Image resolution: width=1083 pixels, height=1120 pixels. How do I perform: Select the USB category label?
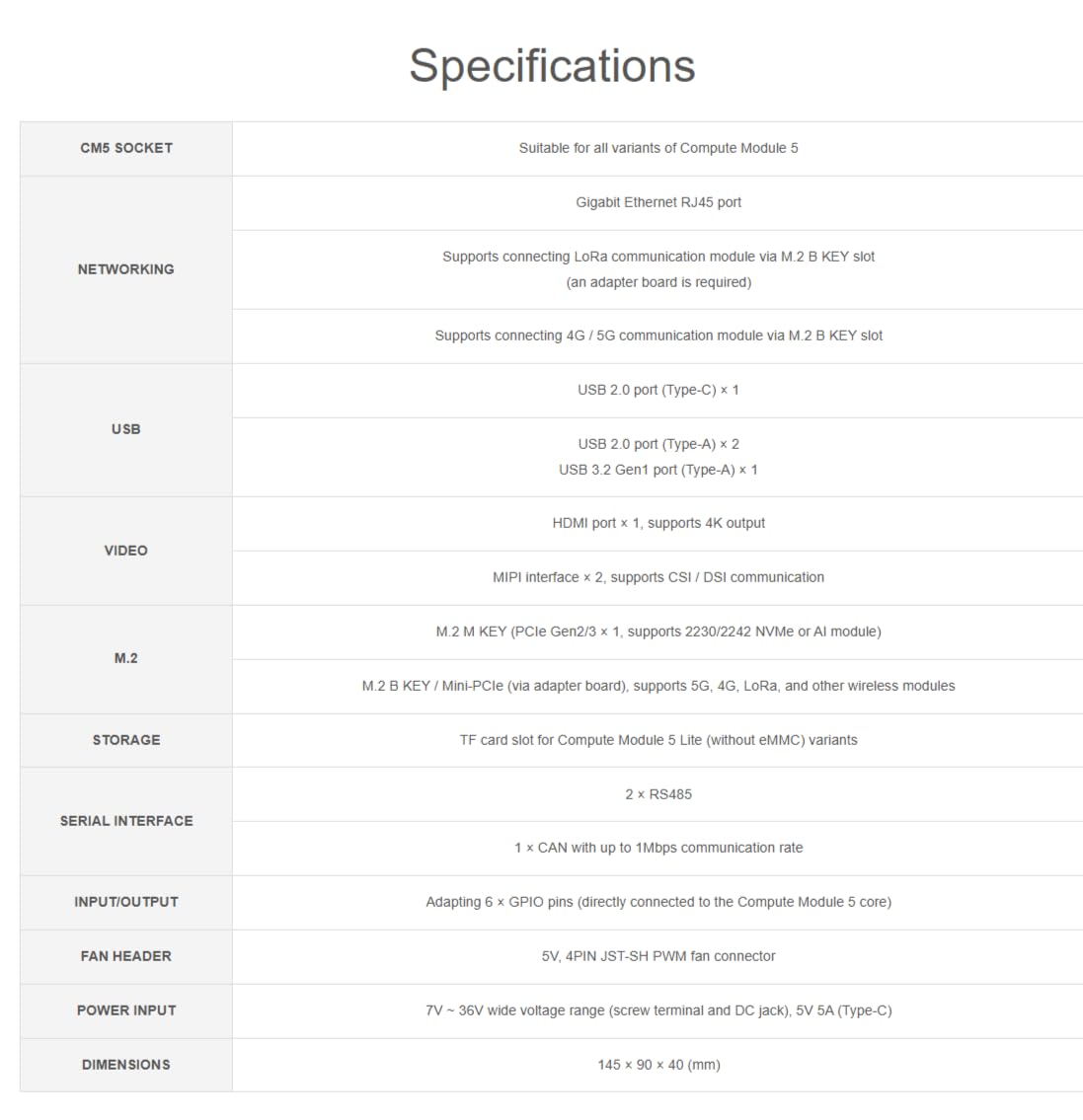(x=126, y=429)
